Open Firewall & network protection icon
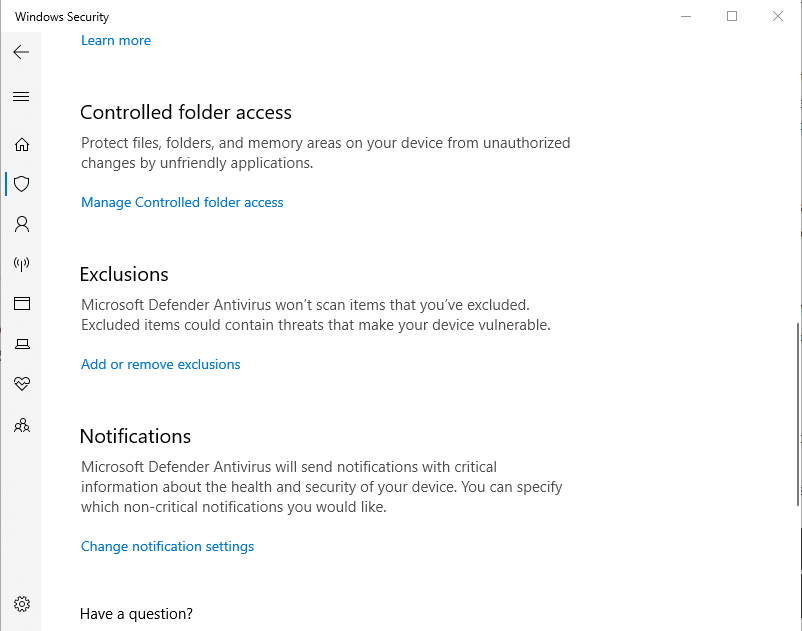Screen dimensions: 802x631 [21, 264]
